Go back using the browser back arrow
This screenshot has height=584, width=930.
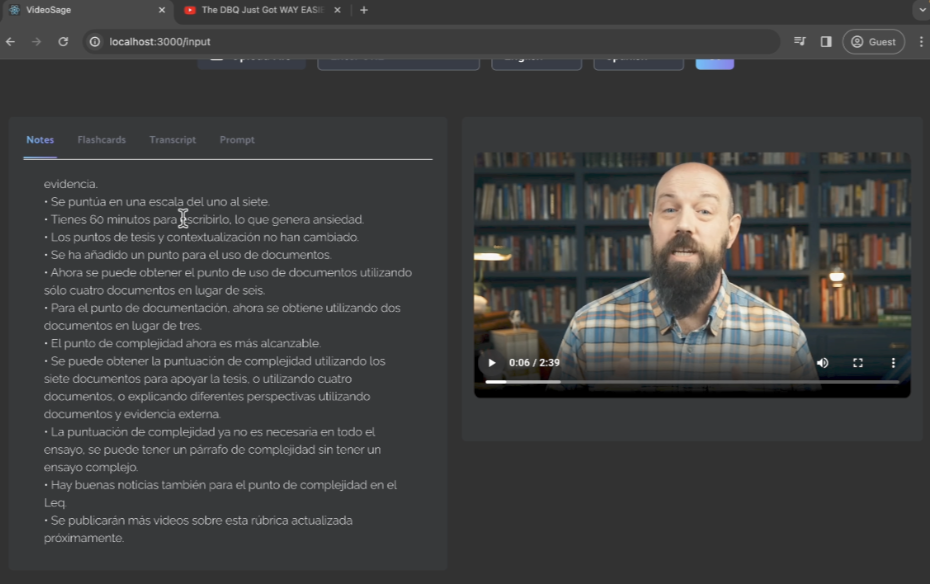point(10,42)
